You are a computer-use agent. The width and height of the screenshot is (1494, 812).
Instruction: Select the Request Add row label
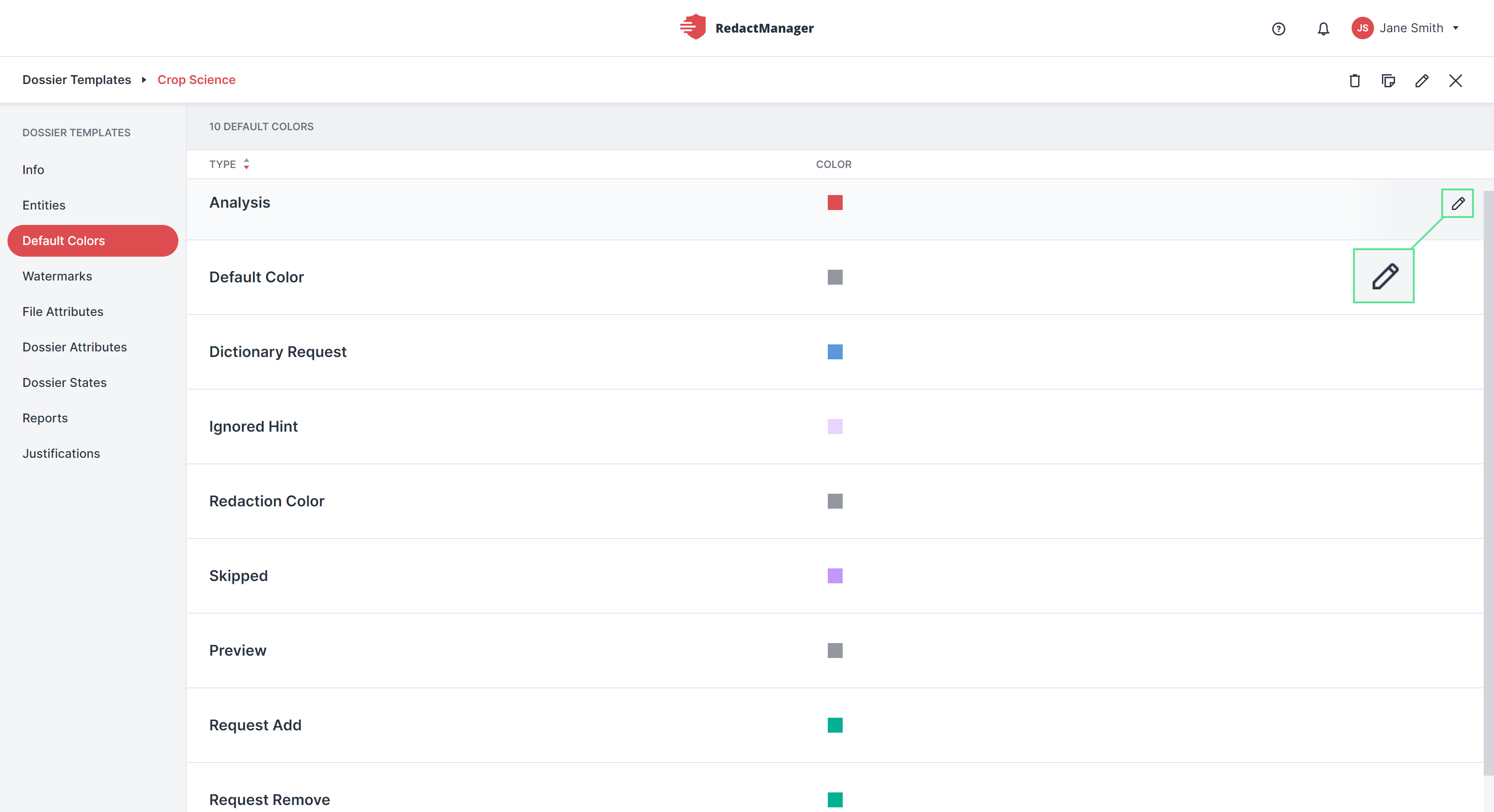255,725
